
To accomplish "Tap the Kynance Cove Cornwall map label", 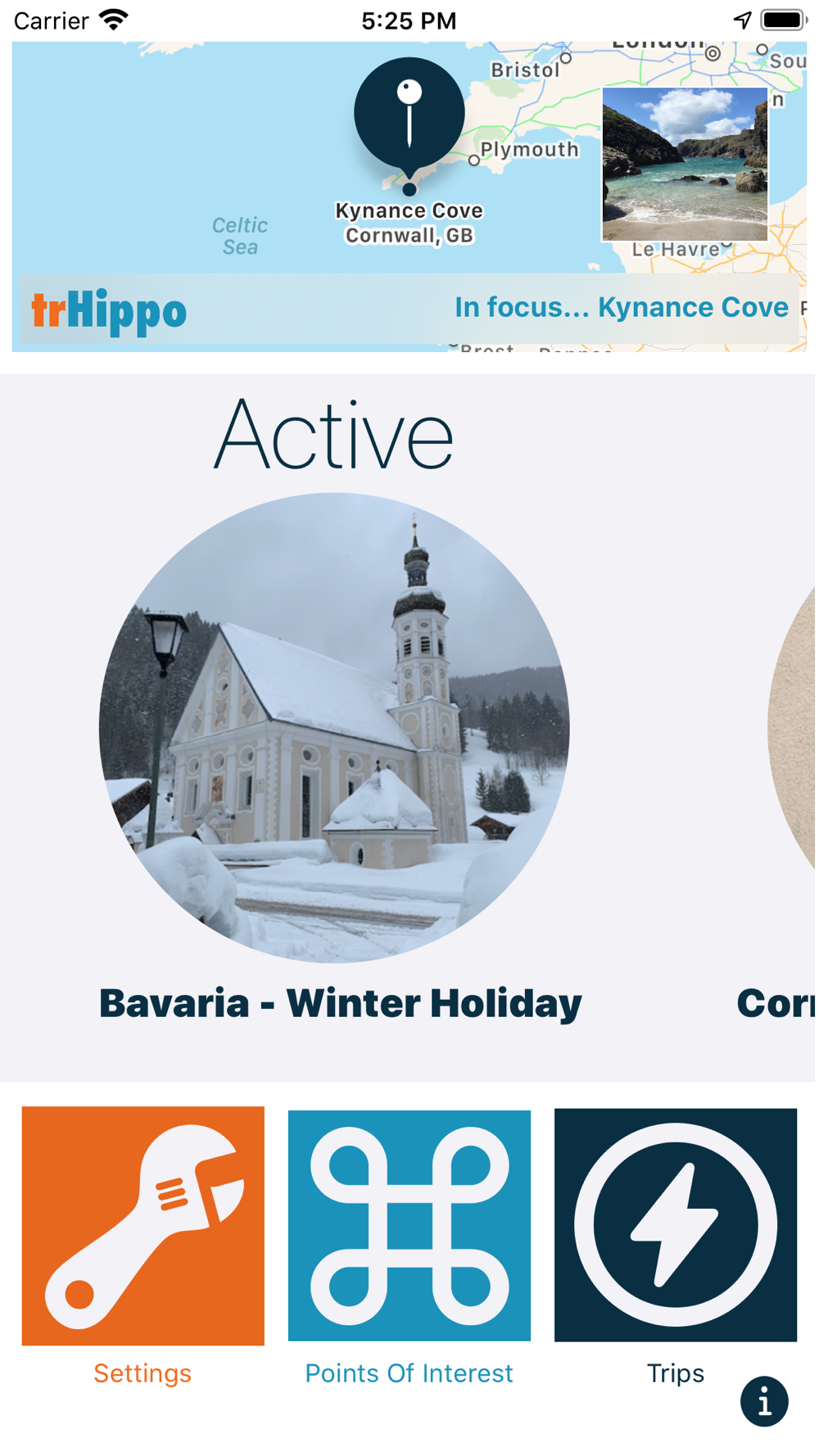I will [x=409, y=223].
